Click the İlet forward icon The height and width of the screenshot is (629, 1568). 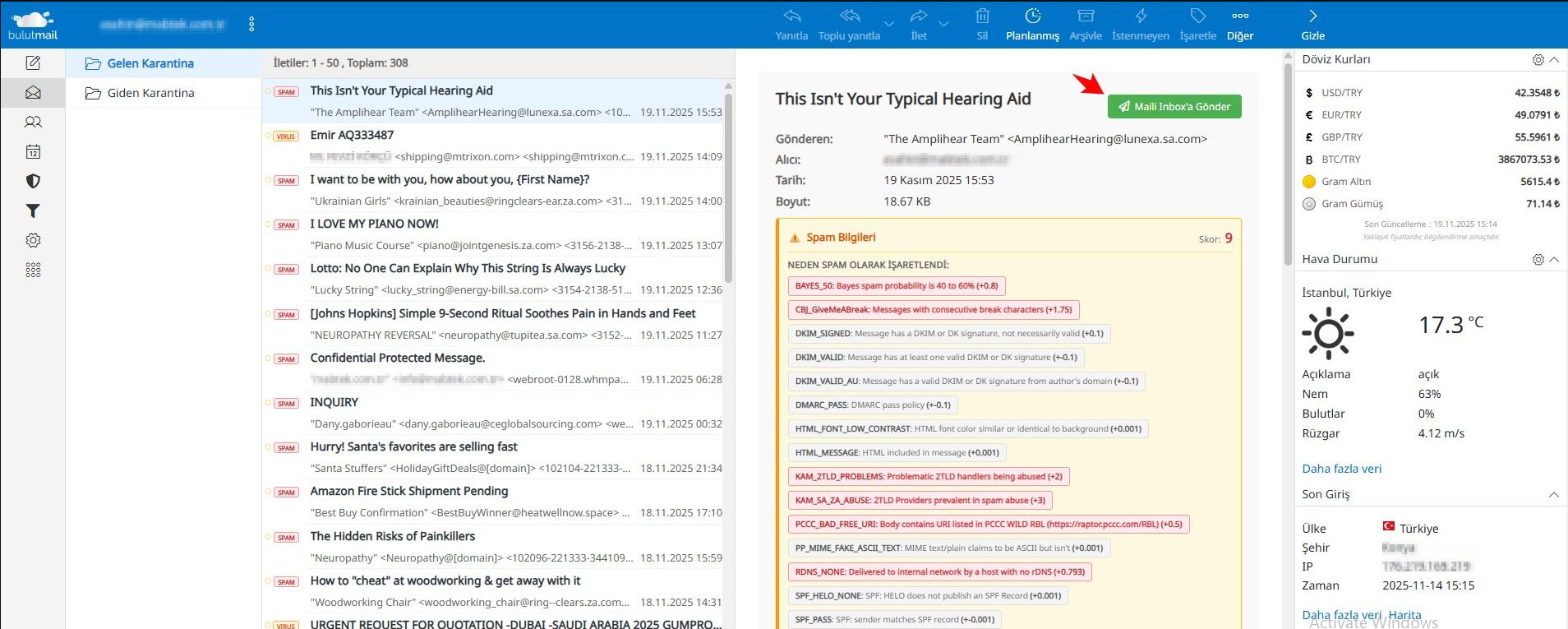919,16
